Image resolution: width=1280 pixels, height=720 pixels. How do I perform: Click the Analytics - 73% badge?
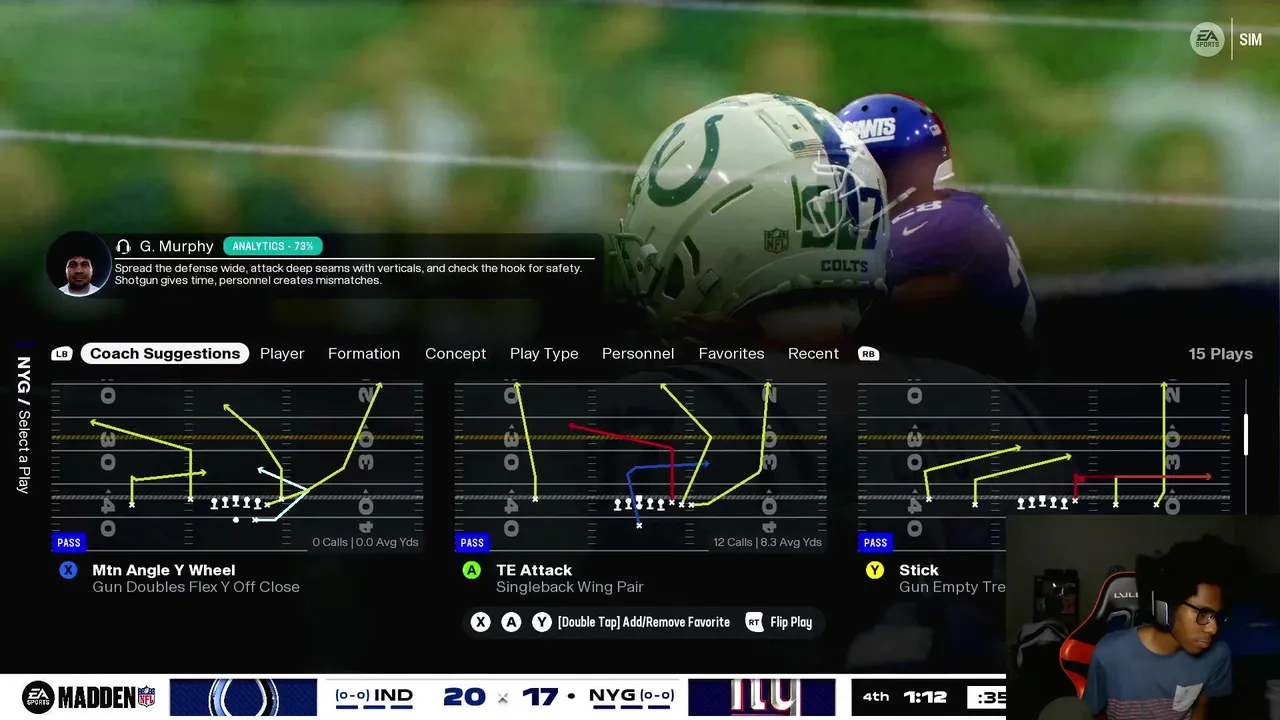(273, 246)
